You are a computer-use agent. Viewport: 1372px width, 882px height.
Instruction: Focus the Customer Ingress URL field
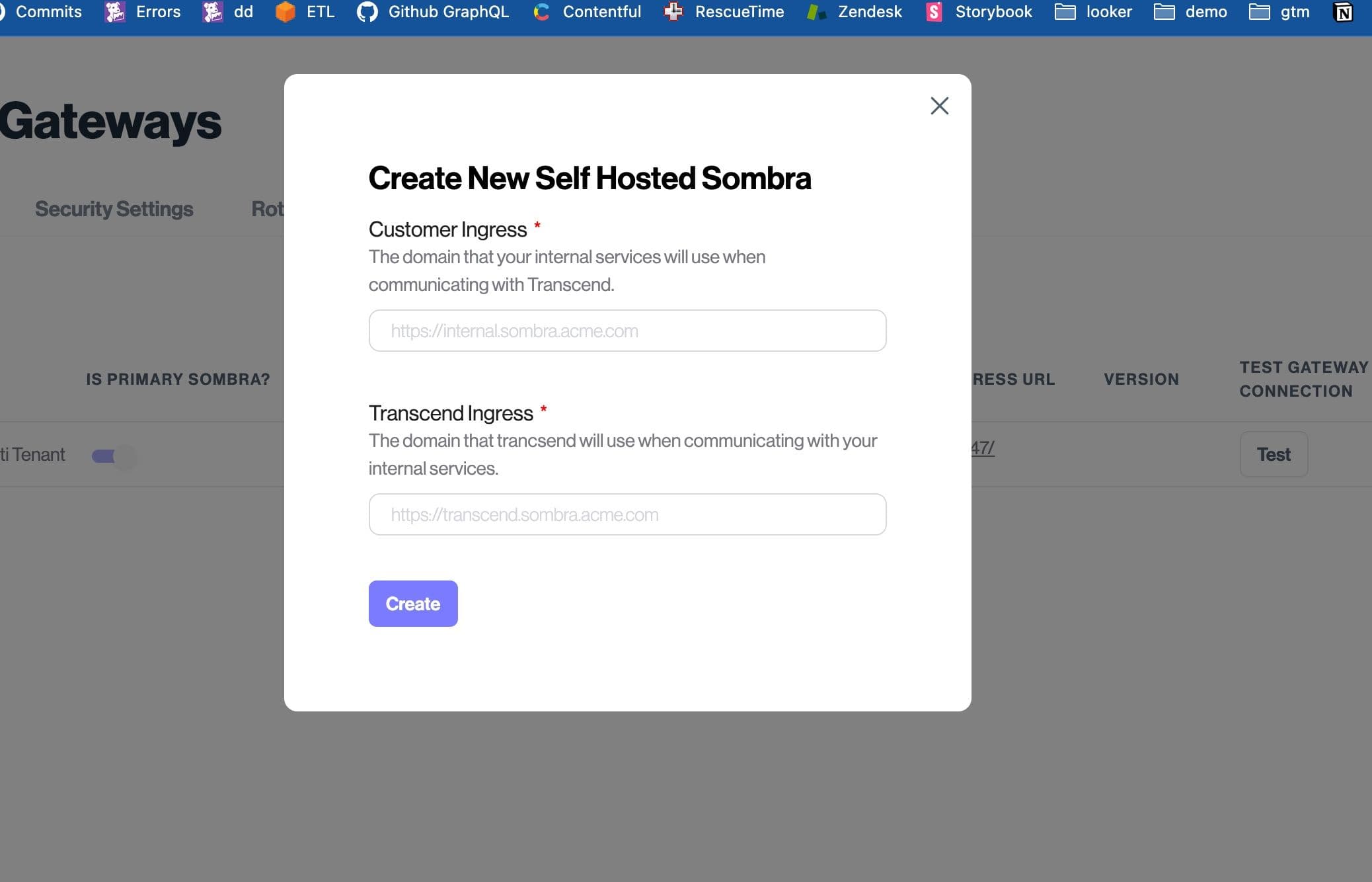627,331
